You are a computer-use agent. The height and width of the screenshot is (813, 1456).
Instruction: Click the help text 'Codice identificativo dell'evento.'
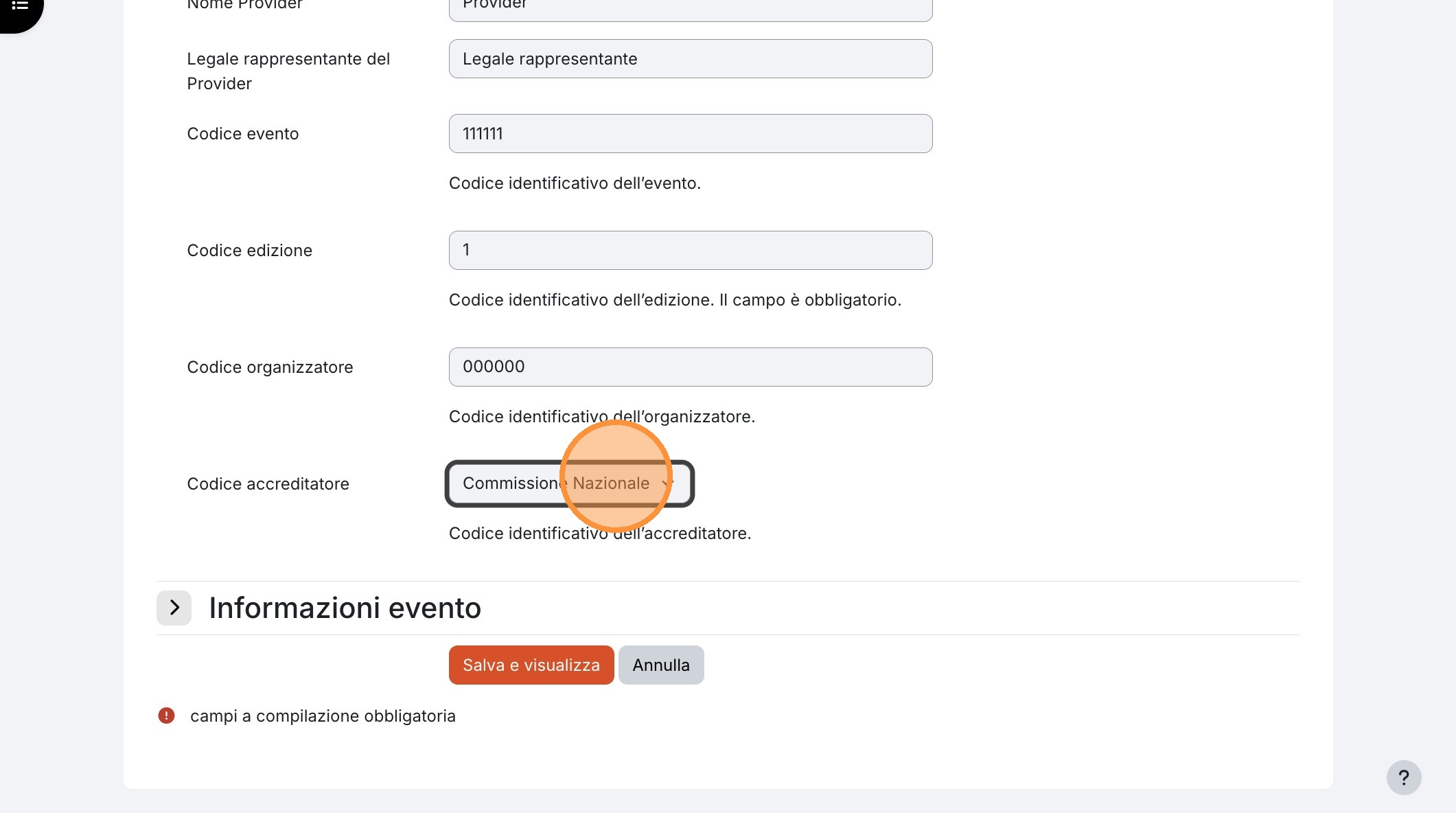click(575, 183)
